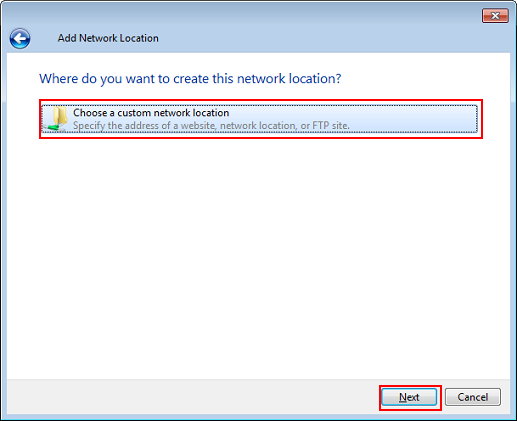Screen dimensions: 517x421
Task: Click the white X on red close button
Action: [x=495, y=16]
